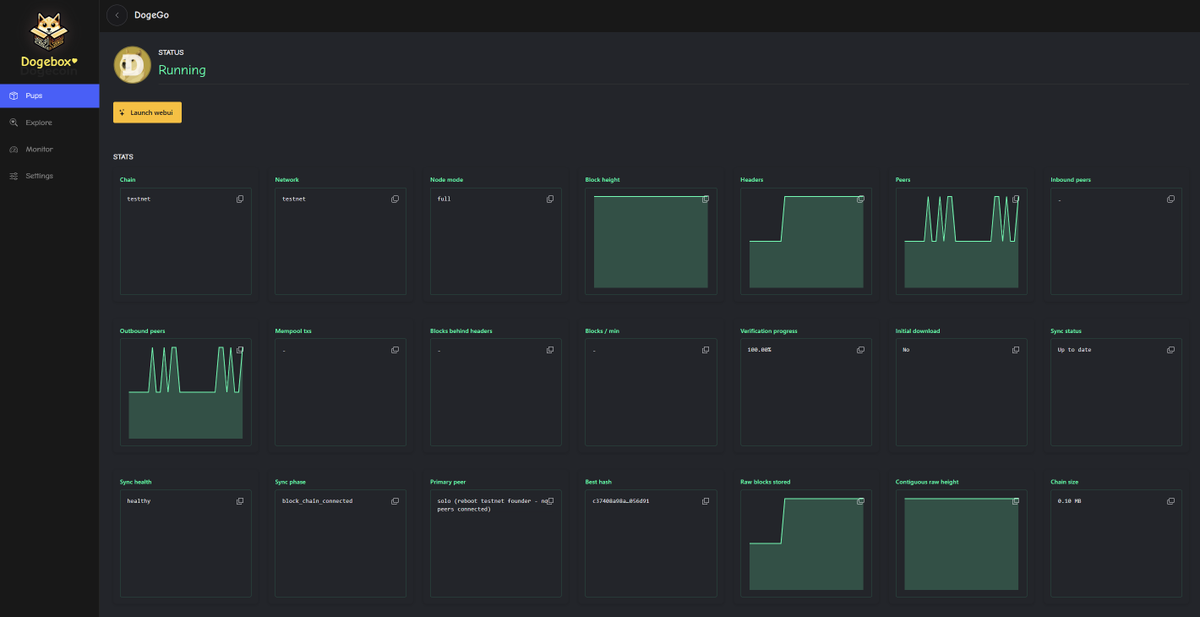Image resolution: width=1200 pixels, height=617 pixels.
Task: Click the Launch webui button
Action: coord(147,112)
